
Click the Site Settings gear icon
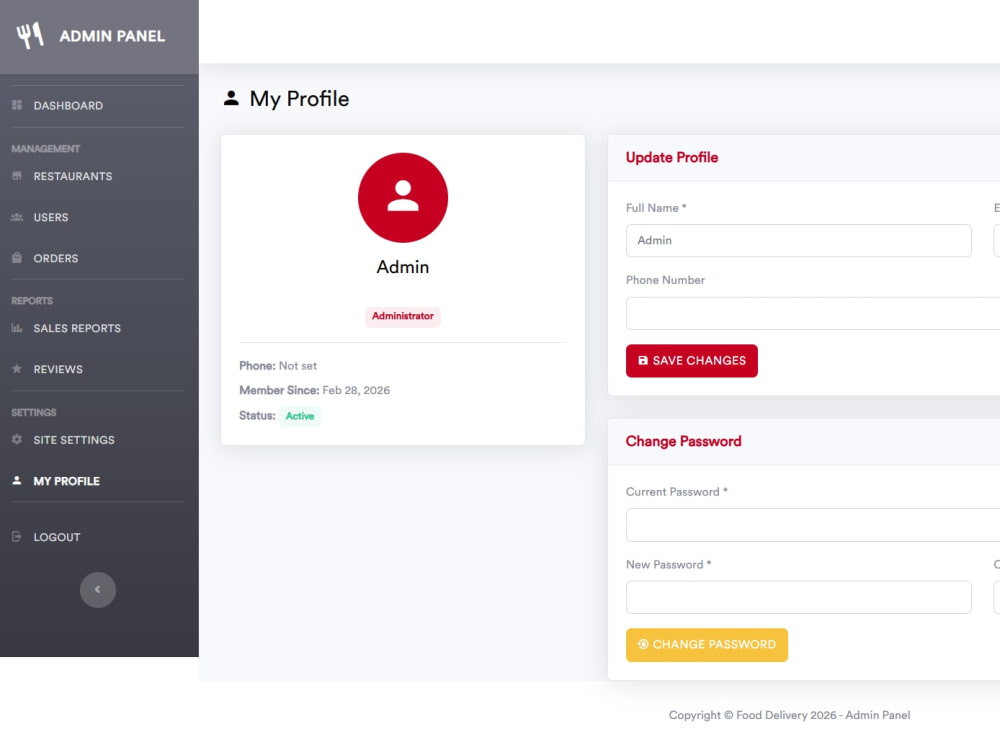(x=17, y=440)
